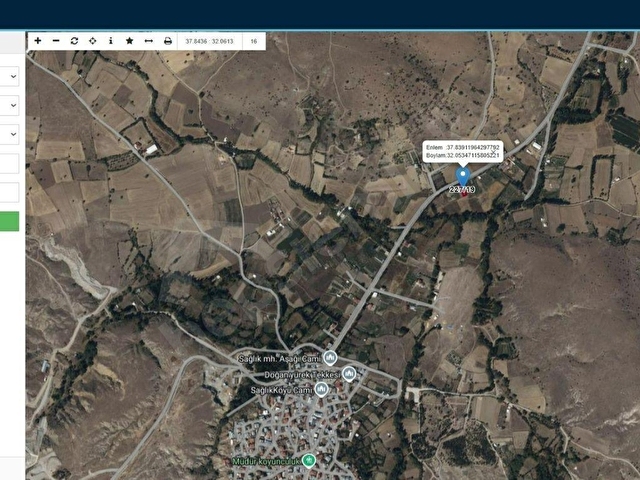Zoom in with the plus icon
Screen dimensions: 640x480
tap(38, 41)
